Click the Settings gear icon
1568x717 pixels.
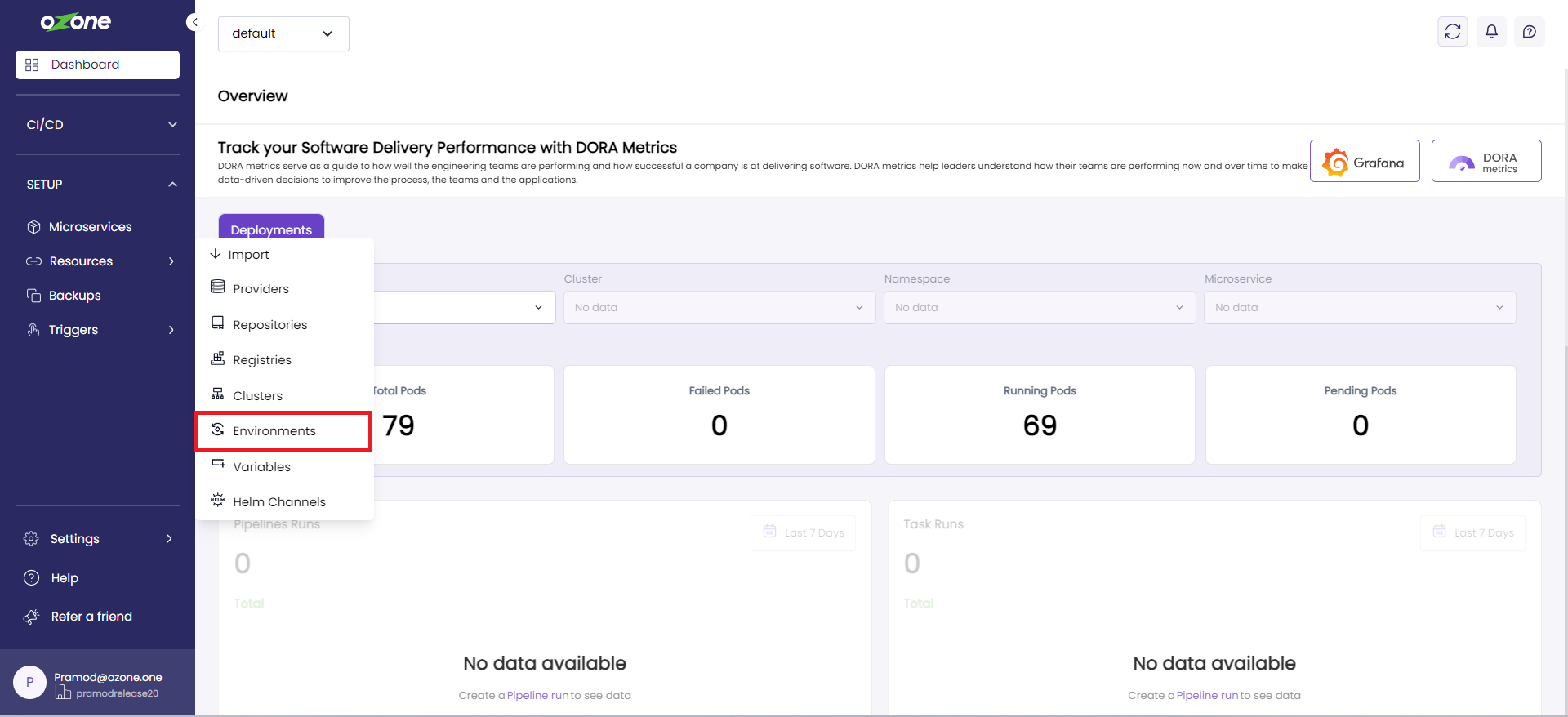click(31, 539)
